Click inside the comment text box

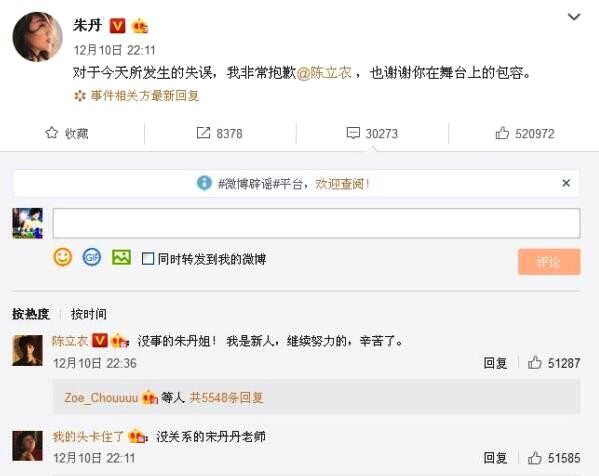pos(316,223)
